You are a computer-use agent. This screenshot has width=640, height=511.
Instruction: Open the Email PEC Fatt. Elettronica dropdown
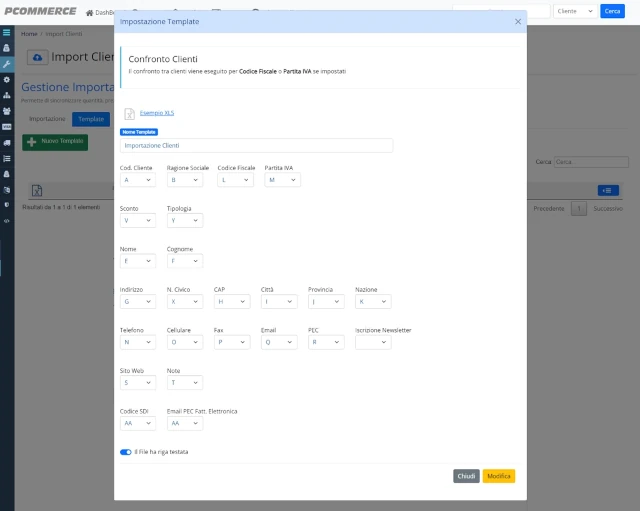click(x=184, y=423)
